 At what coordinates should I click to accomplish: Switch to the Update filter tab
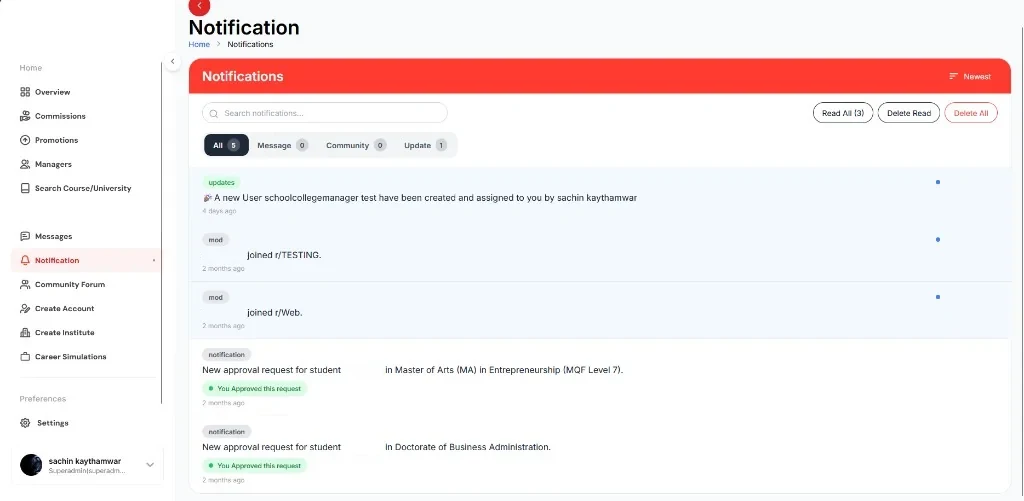click(425, 145)
